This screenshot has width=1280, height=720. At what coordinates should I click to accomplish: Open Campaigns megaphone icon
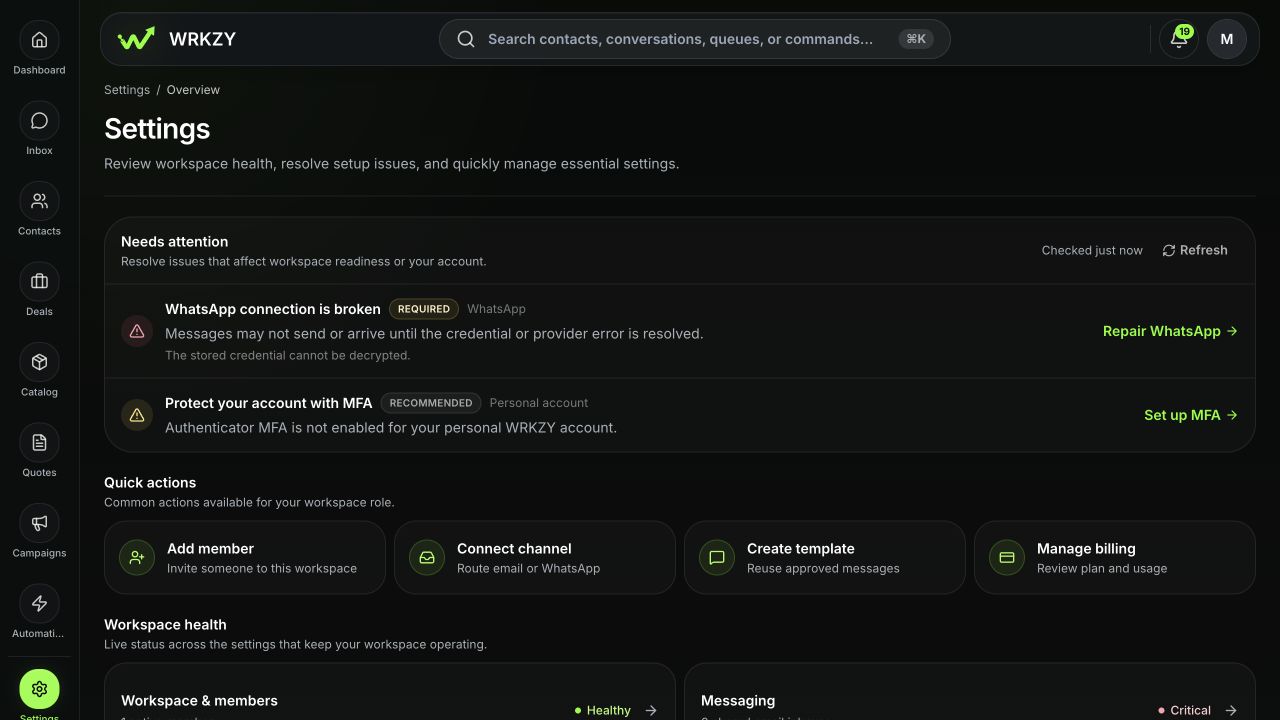click(x=39, y=523)
